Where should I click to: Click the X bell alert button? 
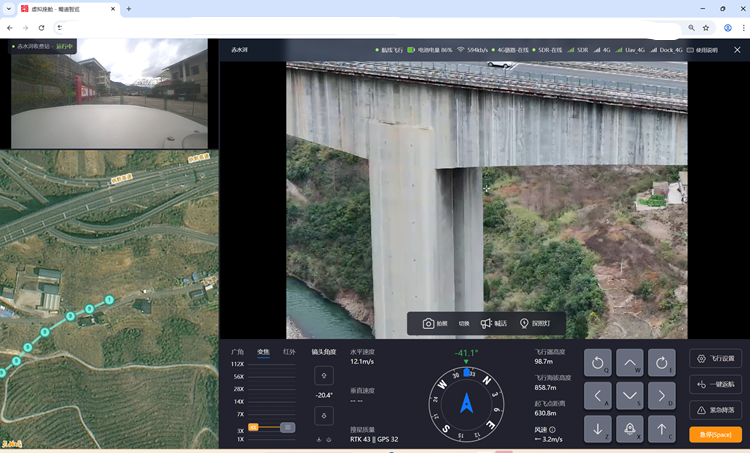click(630, 429)
